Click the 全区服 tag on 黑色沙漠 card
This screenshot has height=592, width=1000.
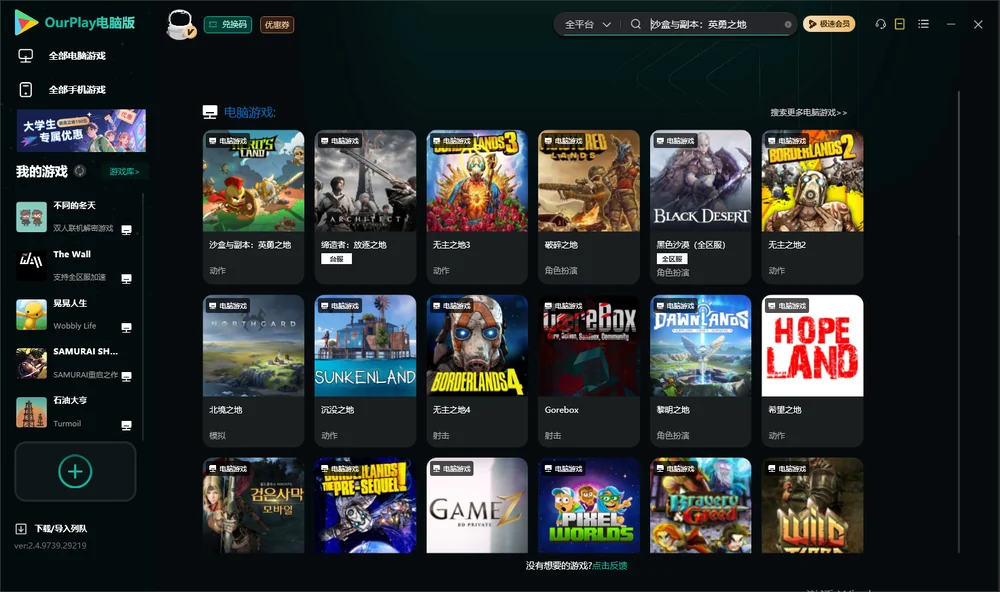672,258
